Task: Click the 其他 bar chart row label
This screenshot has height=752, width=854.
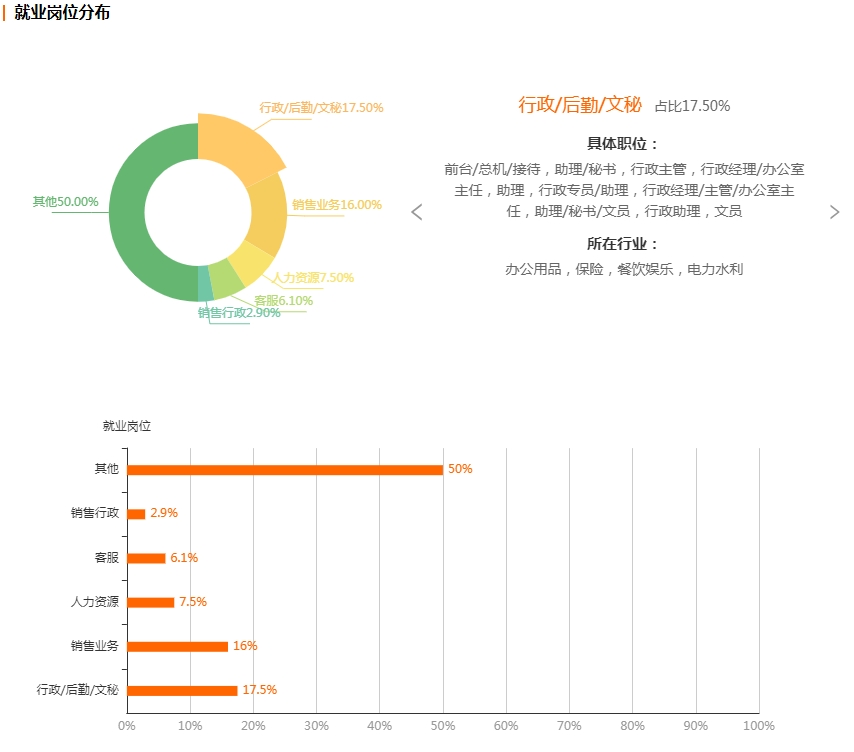Action: point(107,469)
